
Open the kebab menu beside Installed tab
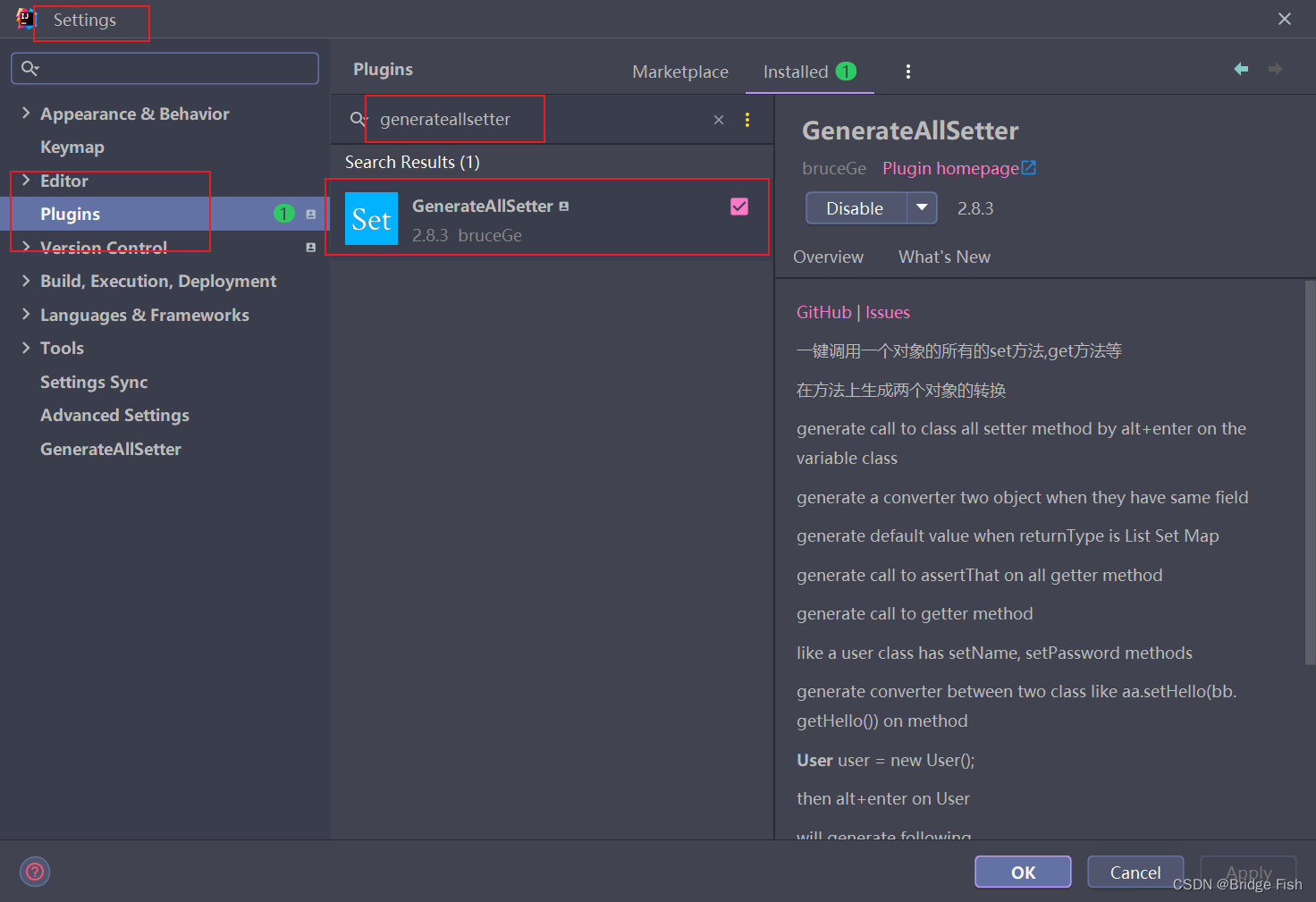pos(908,71)
